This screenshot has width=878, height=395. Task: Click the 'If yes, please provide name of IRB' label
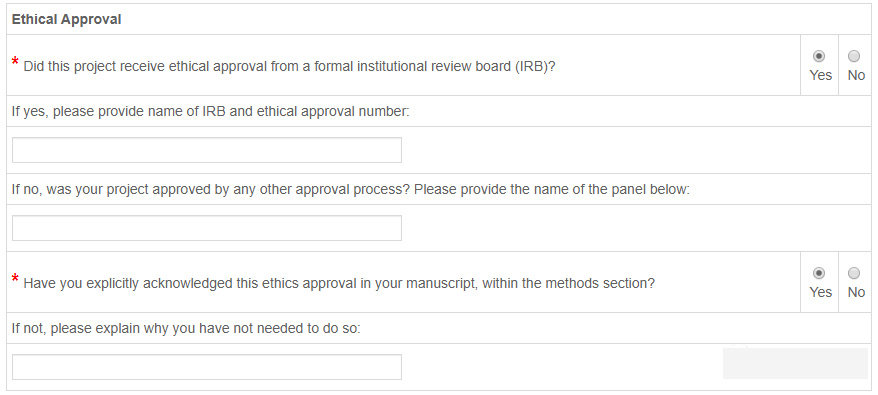(211, 111)
